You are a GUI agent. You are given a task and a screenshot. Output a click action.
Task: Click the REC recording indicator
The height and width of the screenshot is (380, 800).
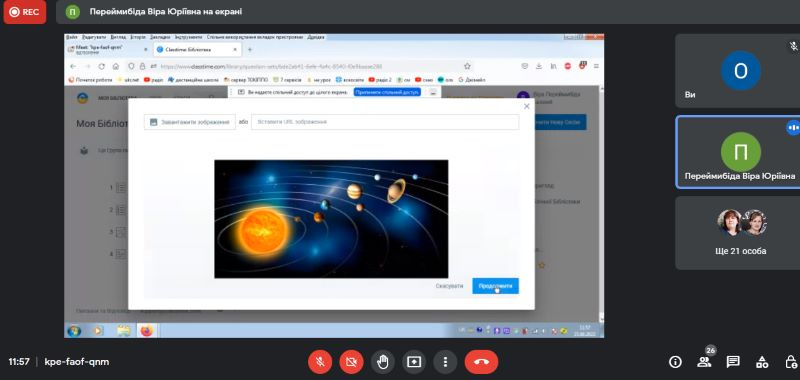[24, 12]
